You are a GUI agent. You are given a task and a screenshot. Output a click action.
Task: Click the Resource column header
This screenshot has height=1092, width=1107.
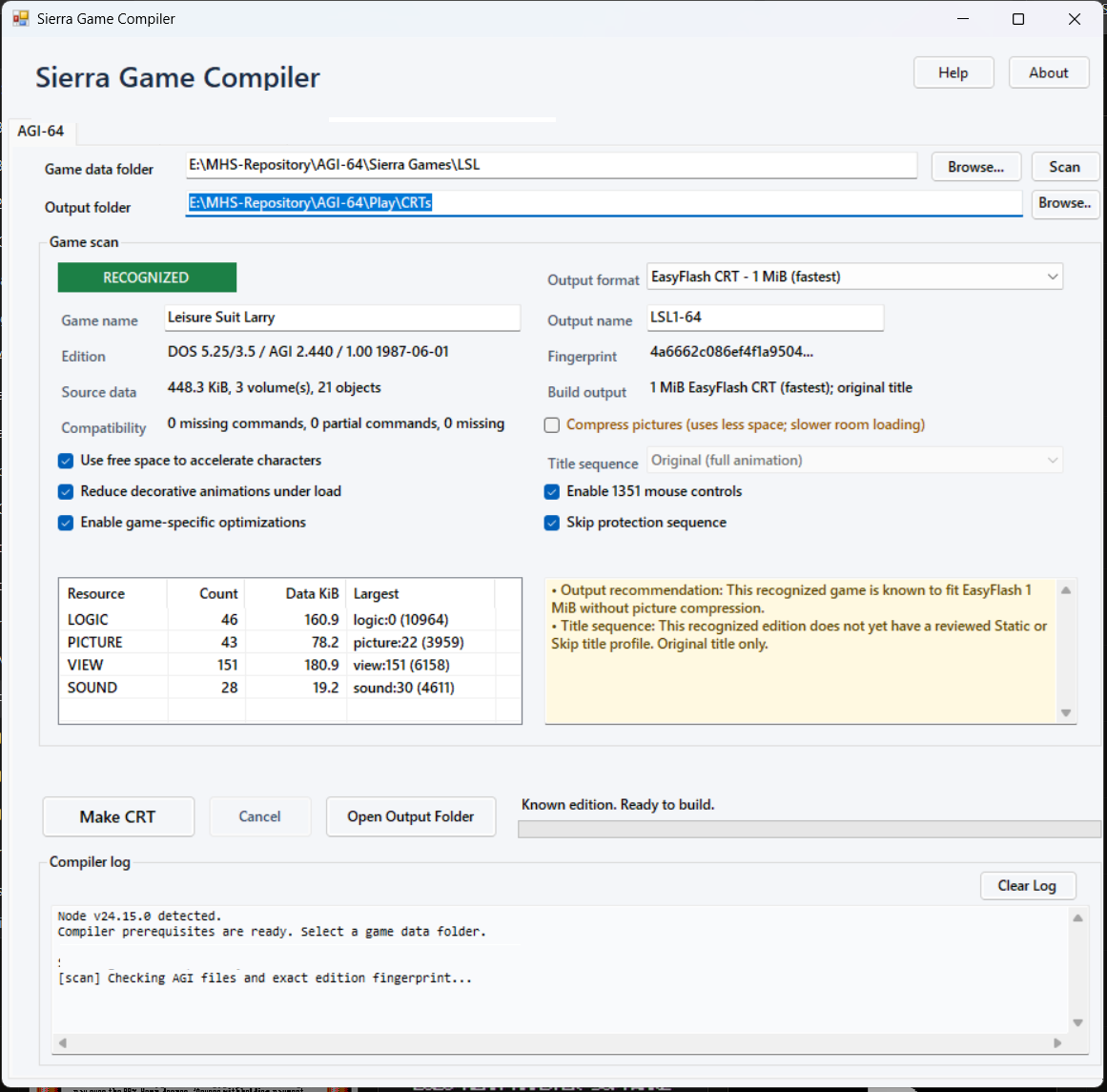[x=113, y=594]
